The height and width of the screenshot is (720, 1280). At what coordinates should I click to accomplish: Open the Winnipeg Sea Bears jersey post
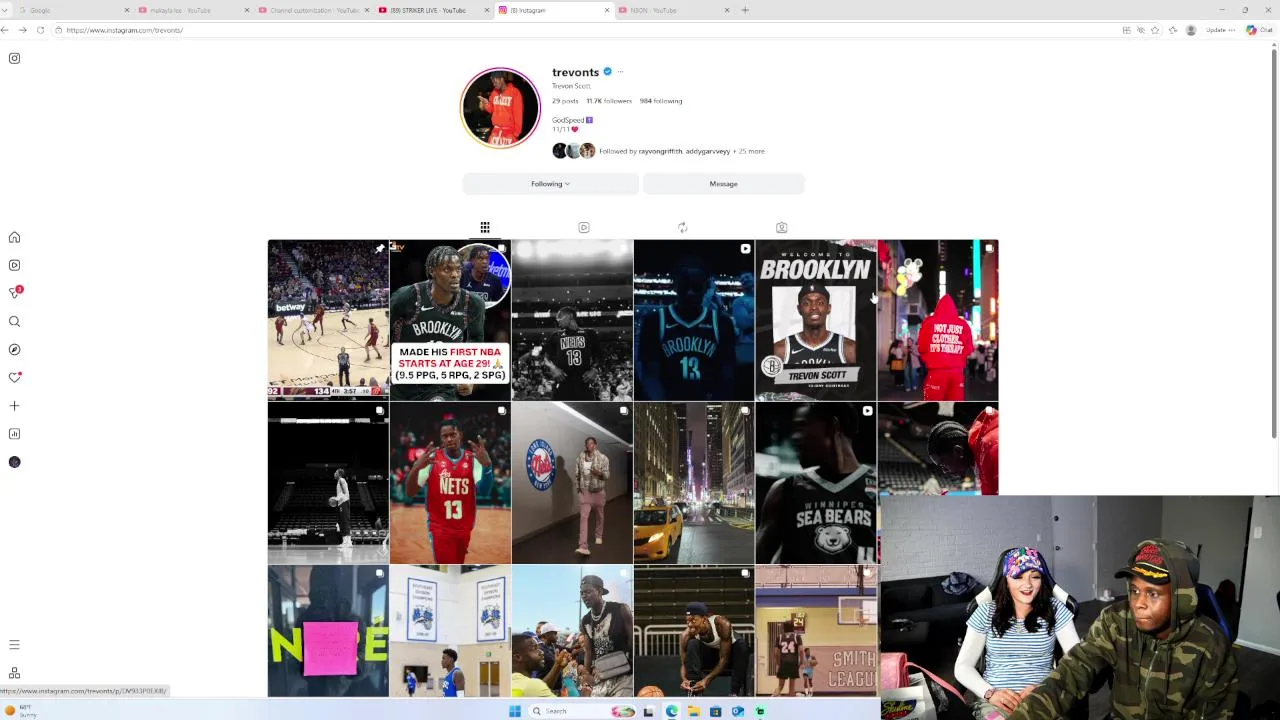(816, 483)
